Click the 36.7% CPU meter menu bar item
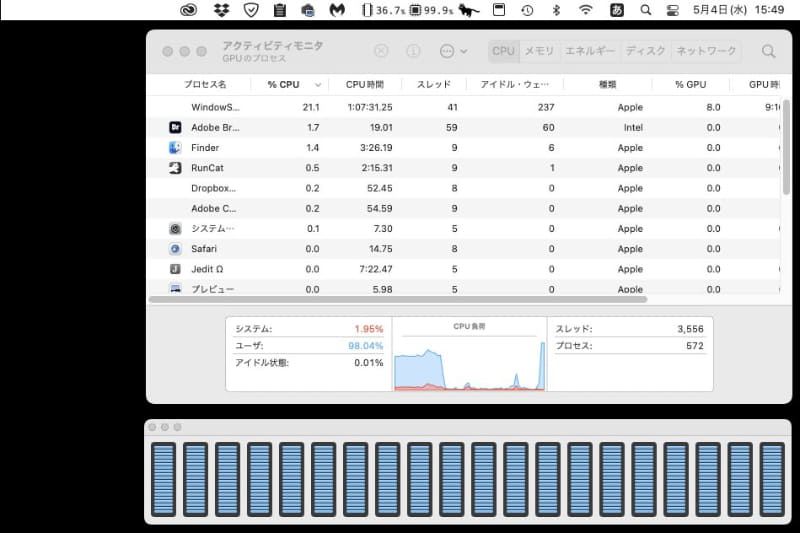800x533 pixels. pyautogui.click(x=383, y=10)
